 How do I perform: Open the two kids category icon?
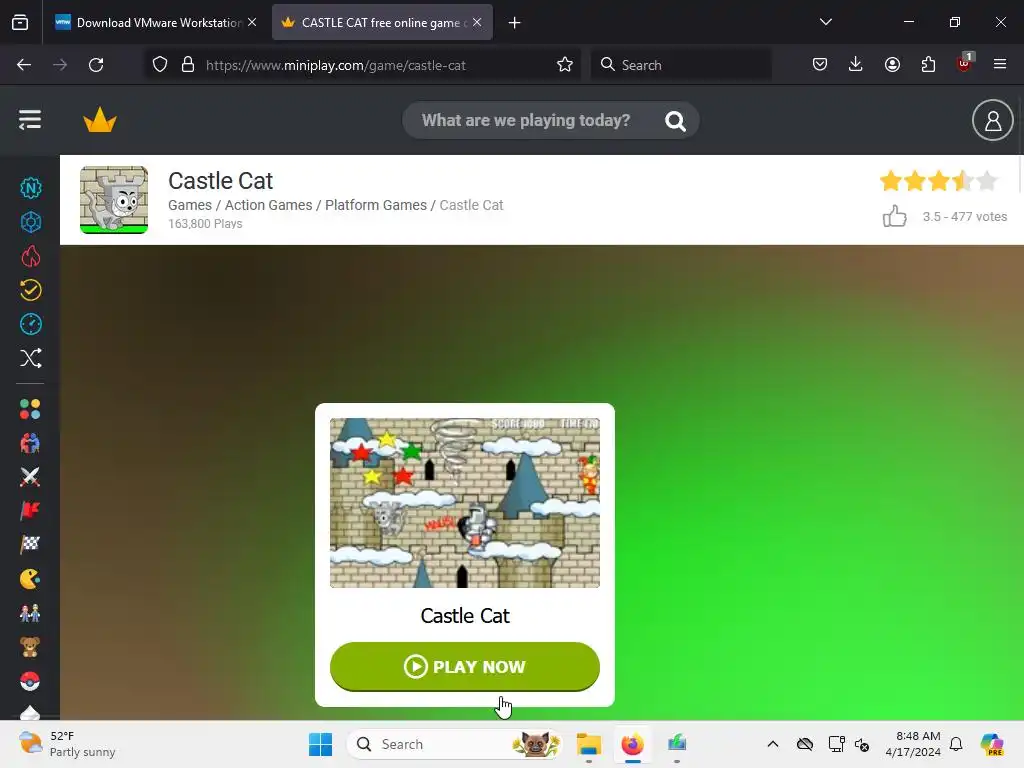(x=30, y=613)
